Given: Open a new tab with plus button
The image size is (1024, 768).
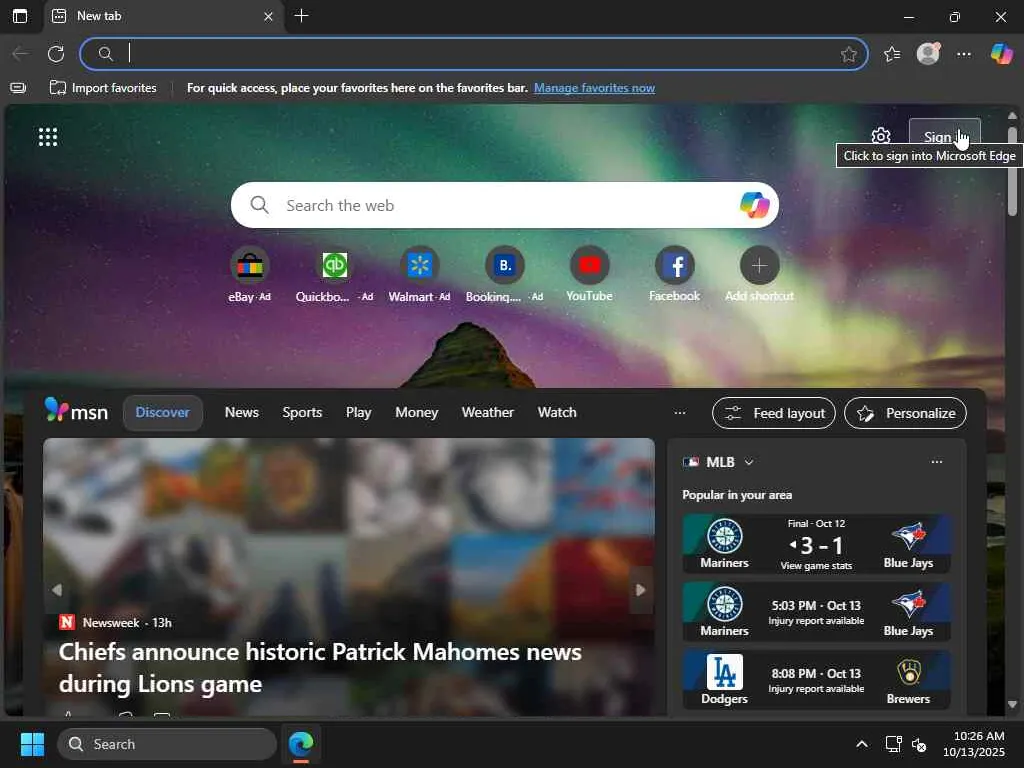Looking at the screenshot, I should [x=301, y=16].
